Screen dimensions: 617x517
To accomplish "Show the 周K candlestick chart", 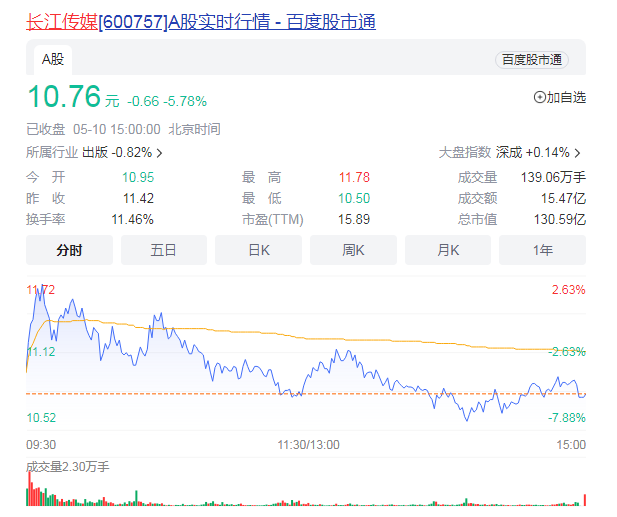I will pyautogui.click(x=353, y=250).
